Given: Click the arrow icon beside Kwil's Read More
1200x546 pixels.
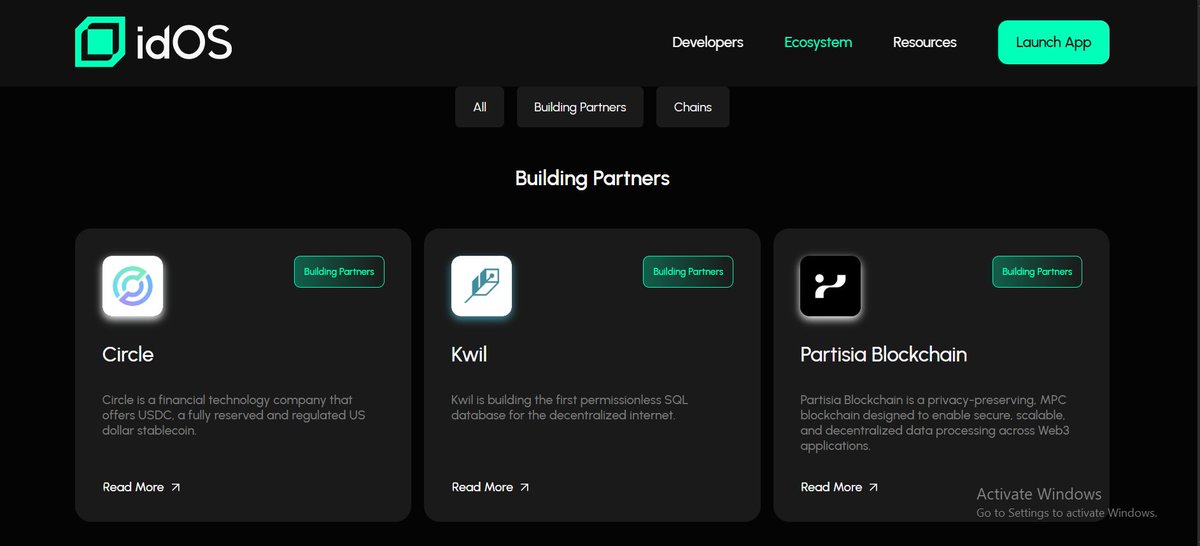Looking at the screenshot, I should coord(525,487).
